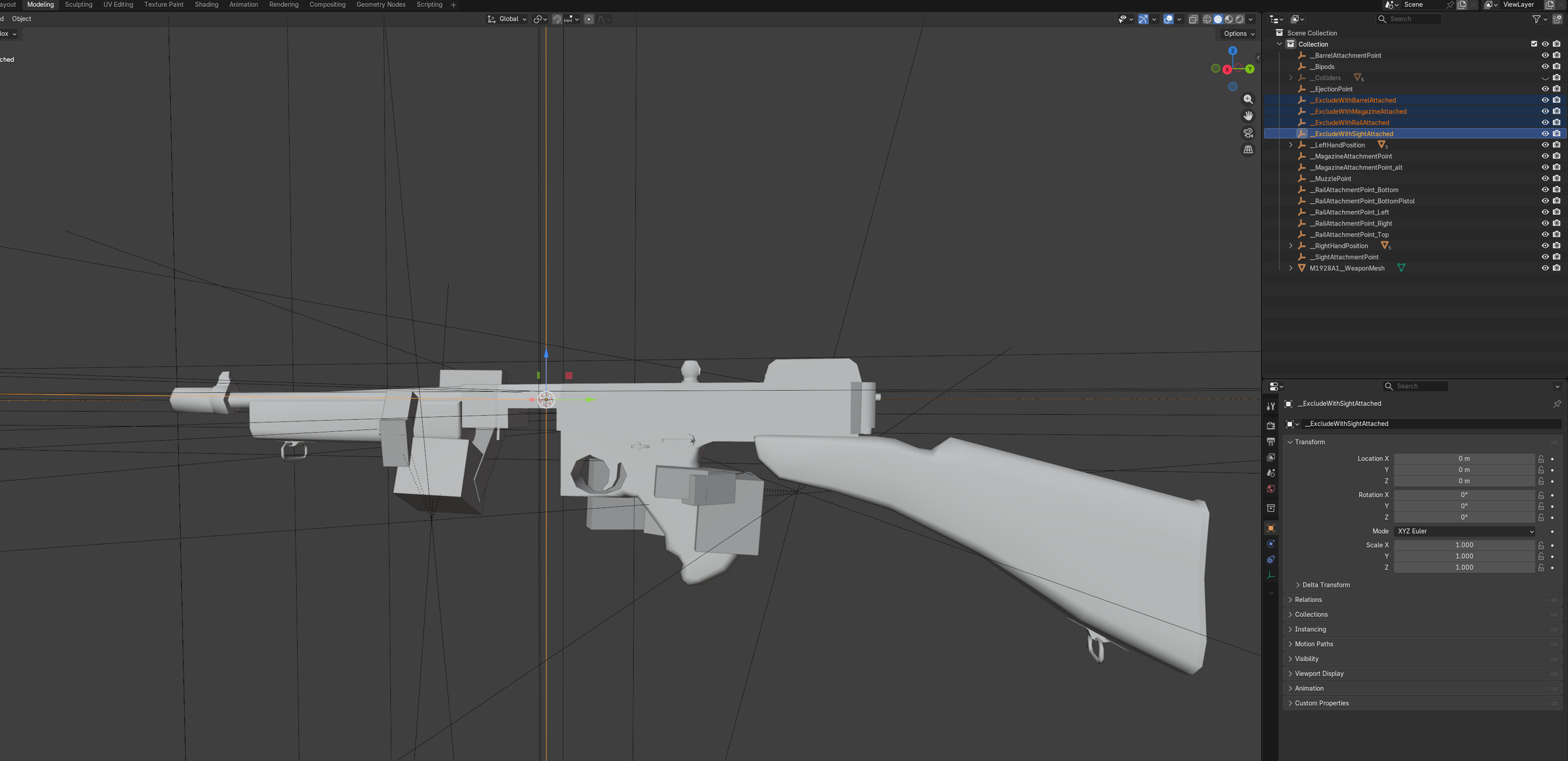Open the rotation Mode XYZ Euler dropdown
1568x761 pixels.
[x=1464, y=532]
